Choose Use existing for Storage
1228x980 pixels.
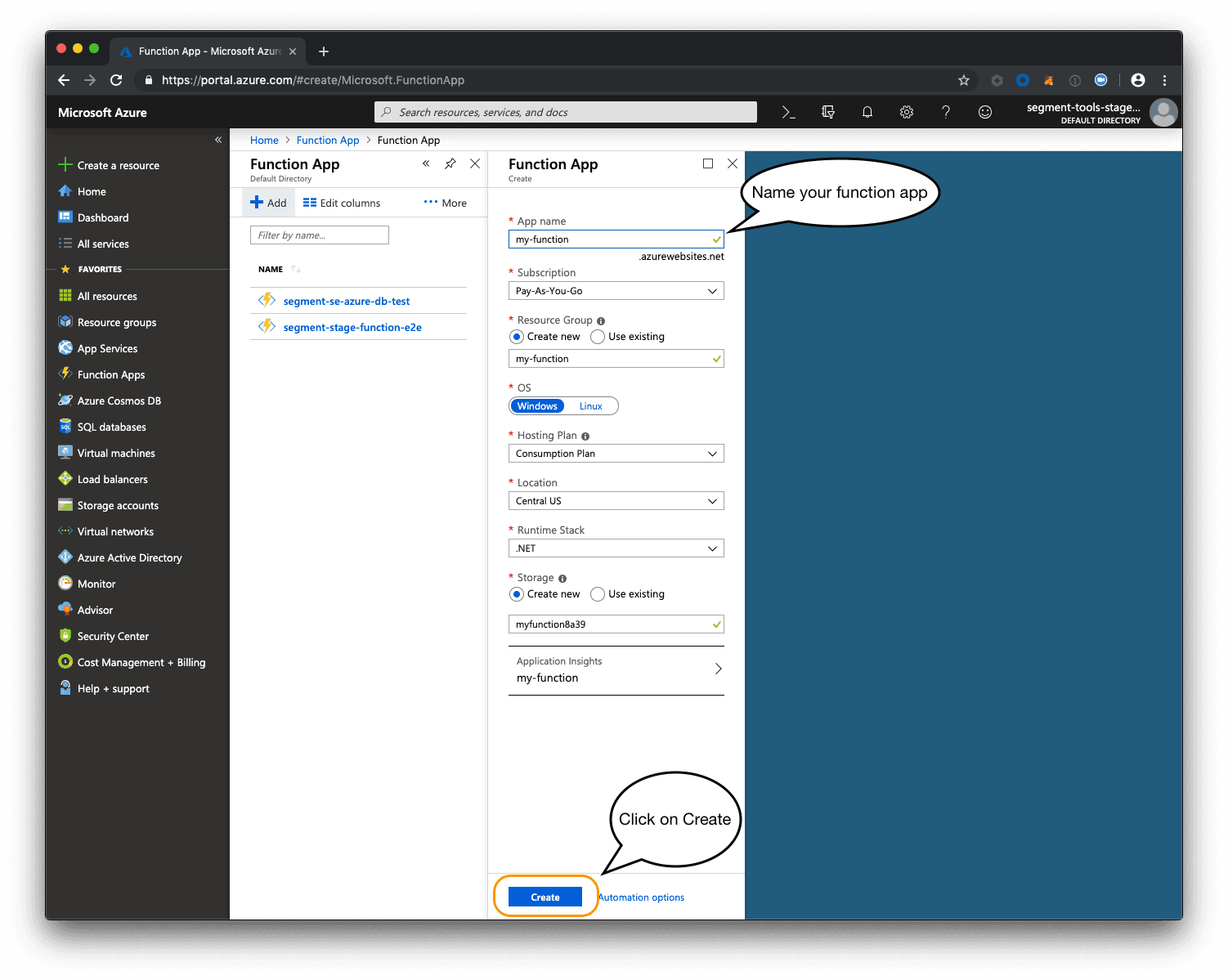click(597, 594)
